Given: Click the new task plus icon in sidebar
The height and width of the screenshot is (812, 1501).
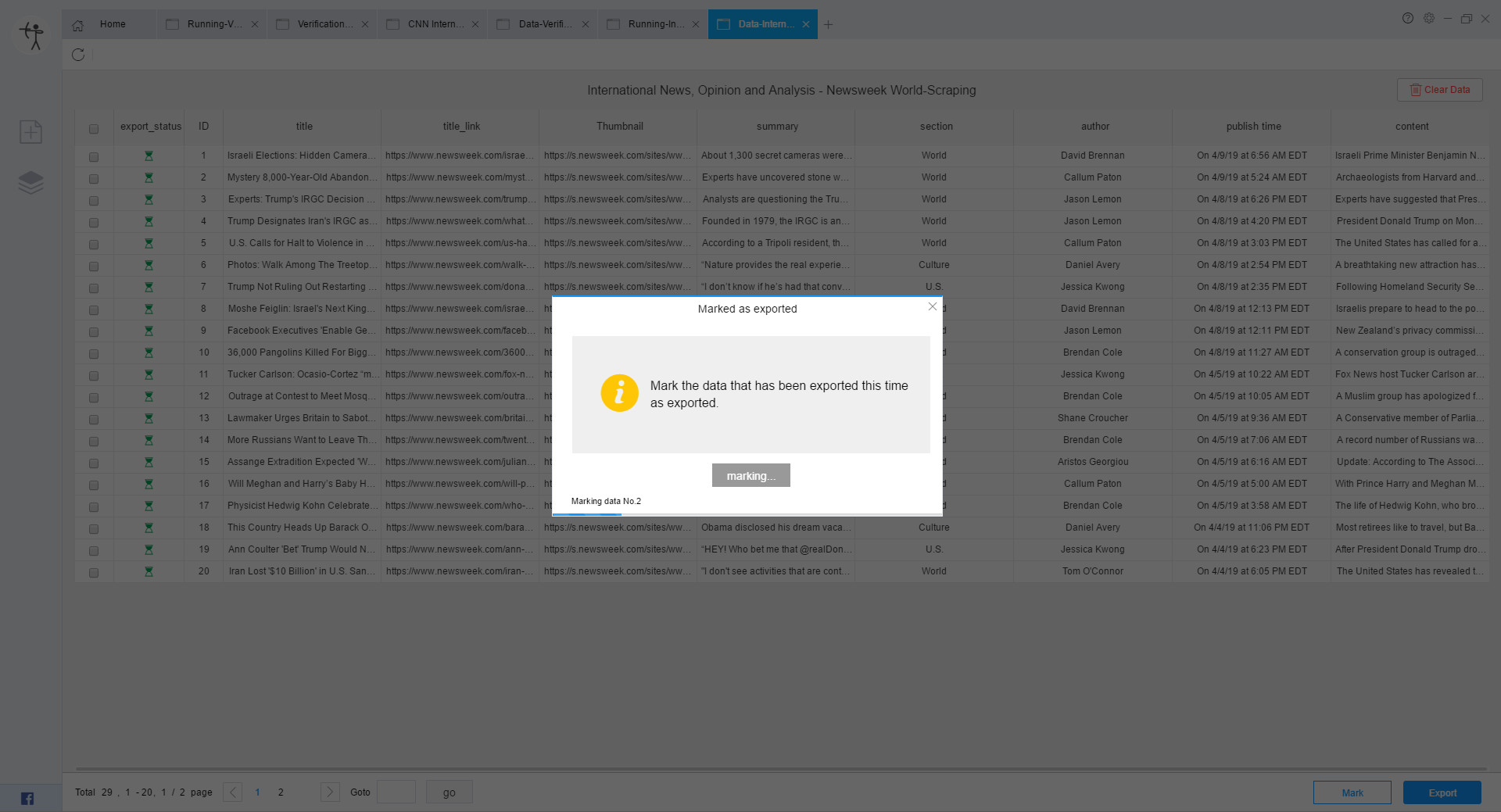Looking at the screenshot, I should pos(30,132).
